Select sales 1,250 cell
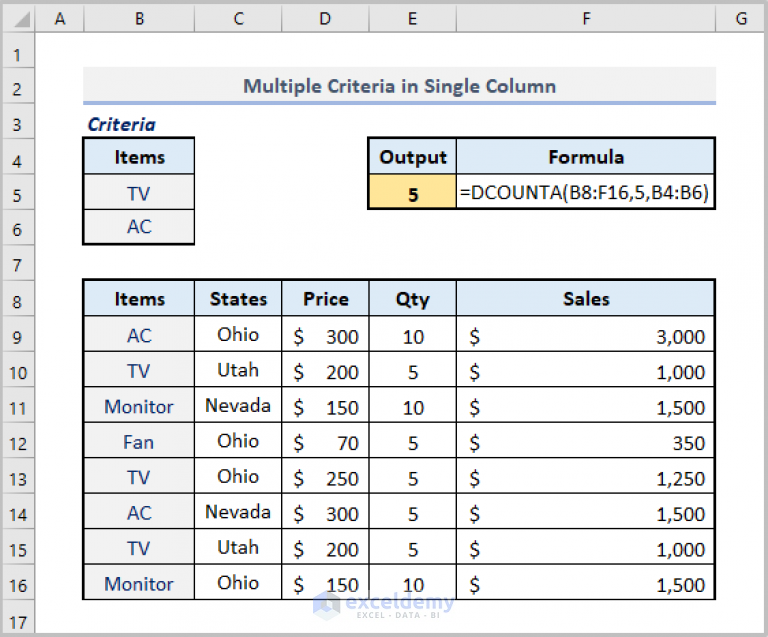The image size is (768, 637). point(586,476)
